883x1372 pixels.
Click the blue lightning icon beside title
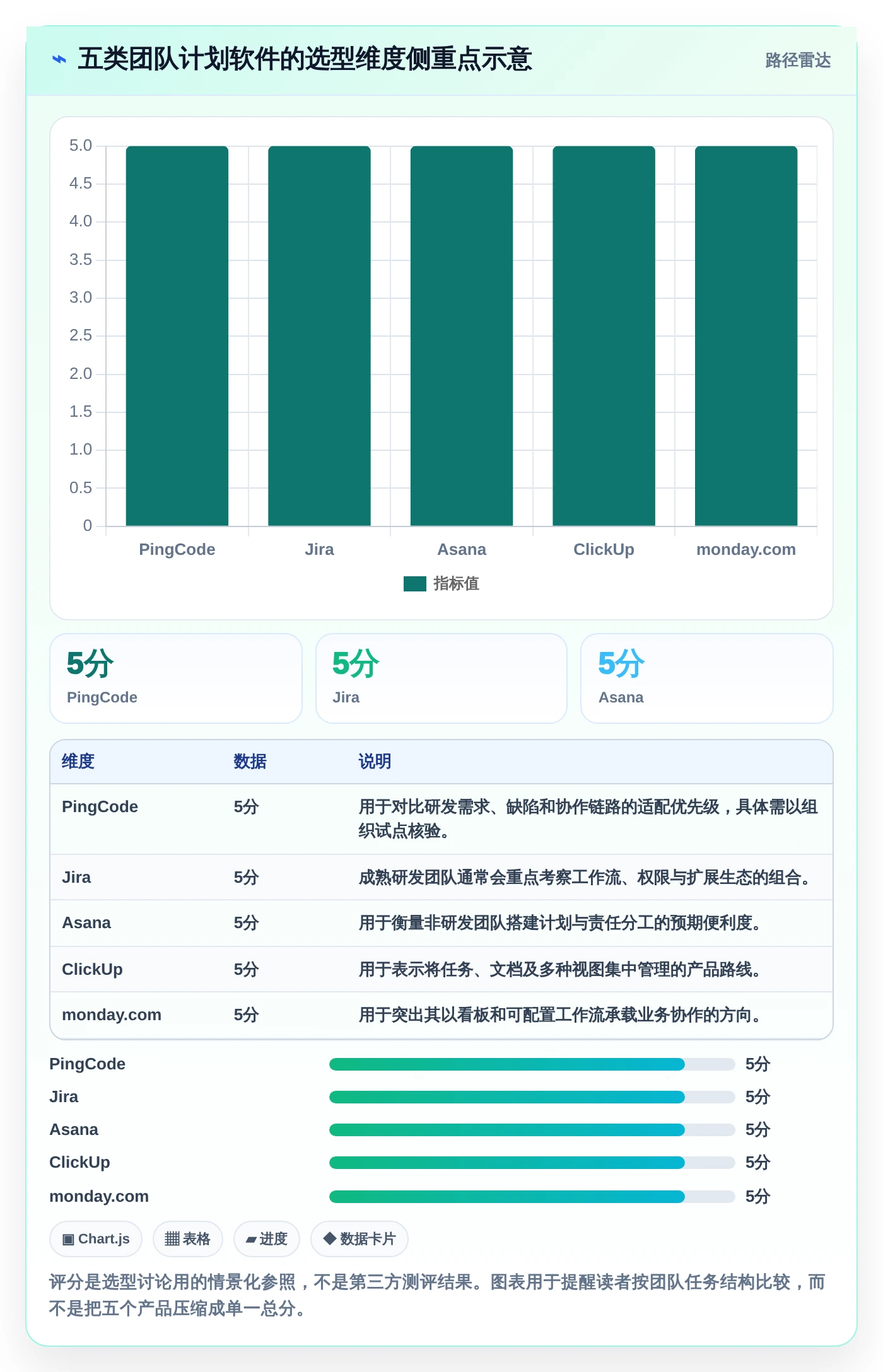click(59, 60)
